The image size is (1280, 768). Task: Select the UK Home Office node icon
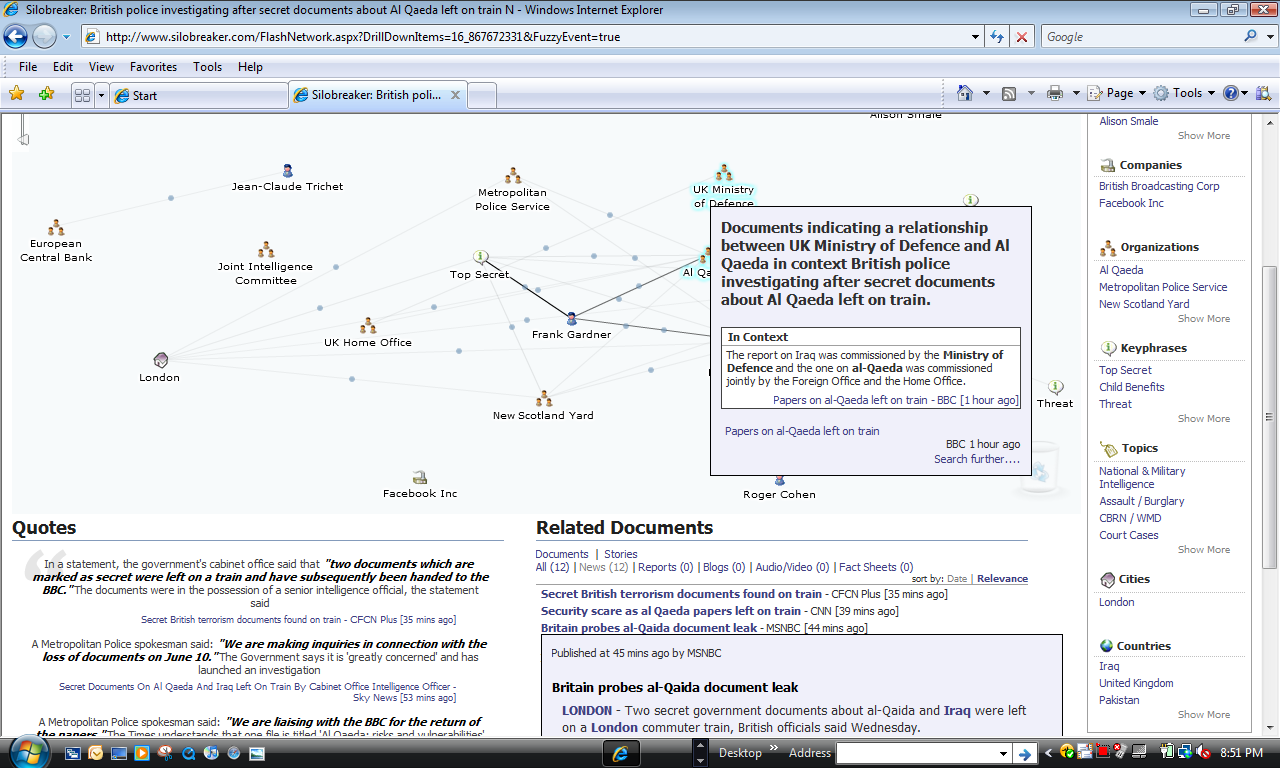coord(368,326)
